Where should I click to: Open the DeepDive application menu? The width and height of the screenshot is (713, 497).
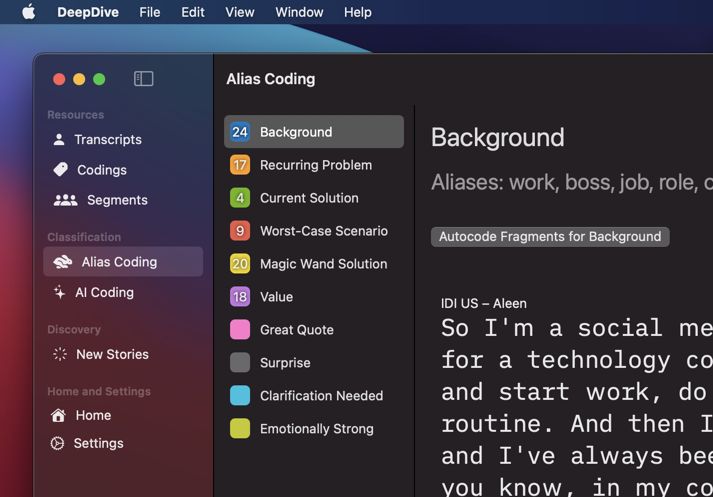[88, 12]
